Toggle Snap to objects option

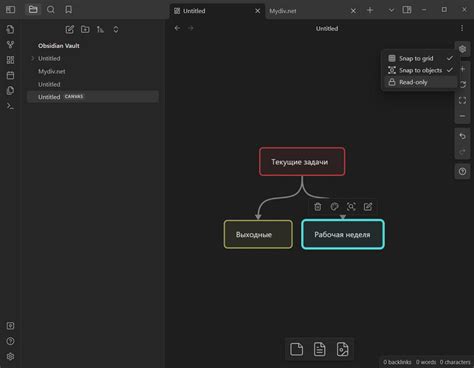420,70
